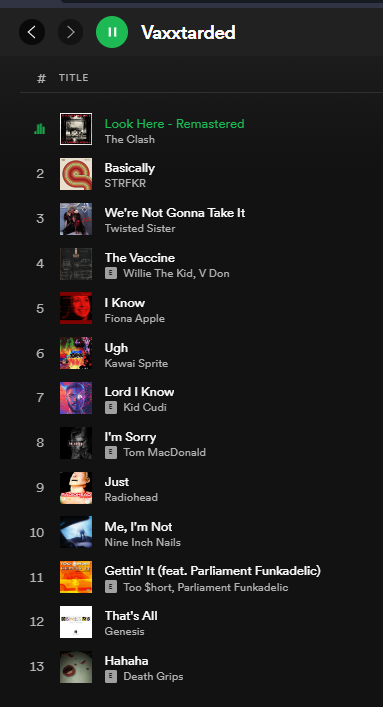This screenshot has height=707, width=383.
Task: Click the STRFKR Basically album cover
Action: (x=76, y=174)
